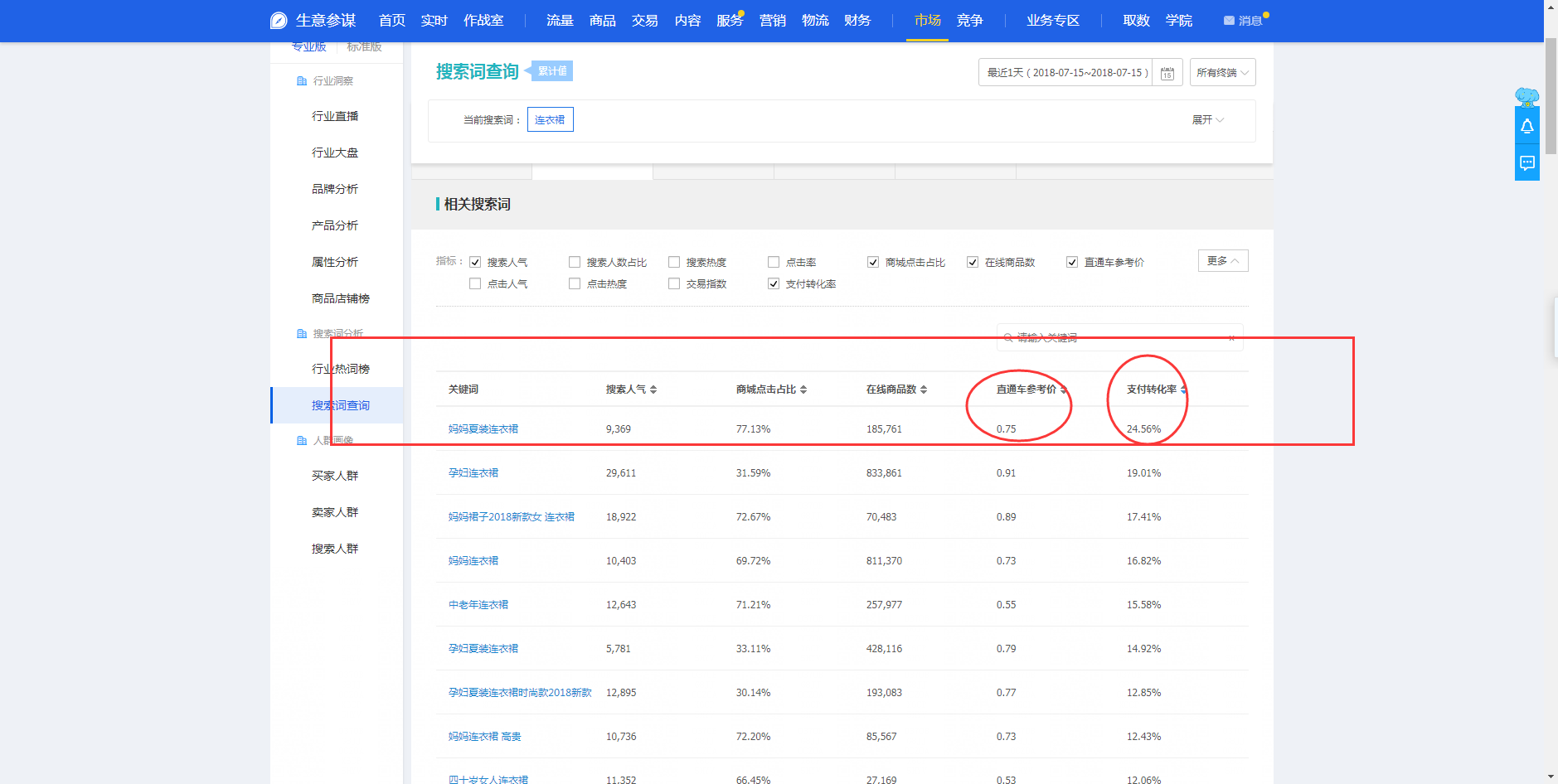Open keyword link 妈妈夏装连衣裙
This screenshot has width=1558, height=784.
tap(483, 429)
